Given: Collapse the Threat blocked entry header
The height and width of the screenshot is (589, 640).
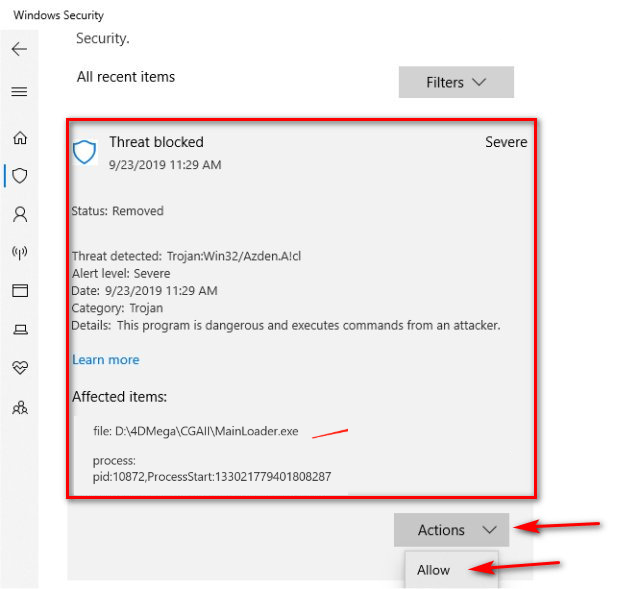Looking at the screenshot, I should [156, 142].
